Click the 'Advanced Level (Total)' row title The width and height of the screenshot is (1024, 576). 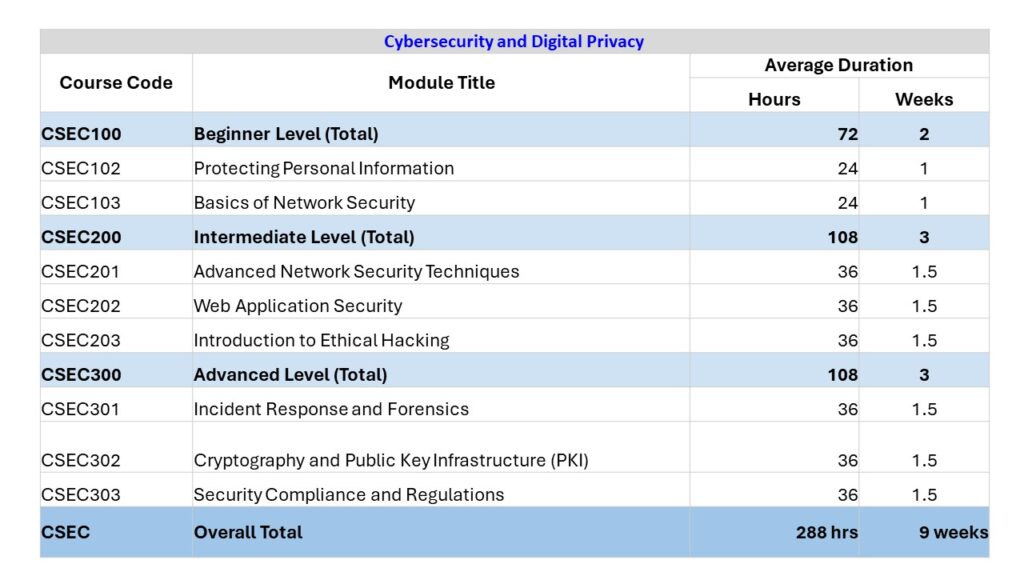pos(290,375)
